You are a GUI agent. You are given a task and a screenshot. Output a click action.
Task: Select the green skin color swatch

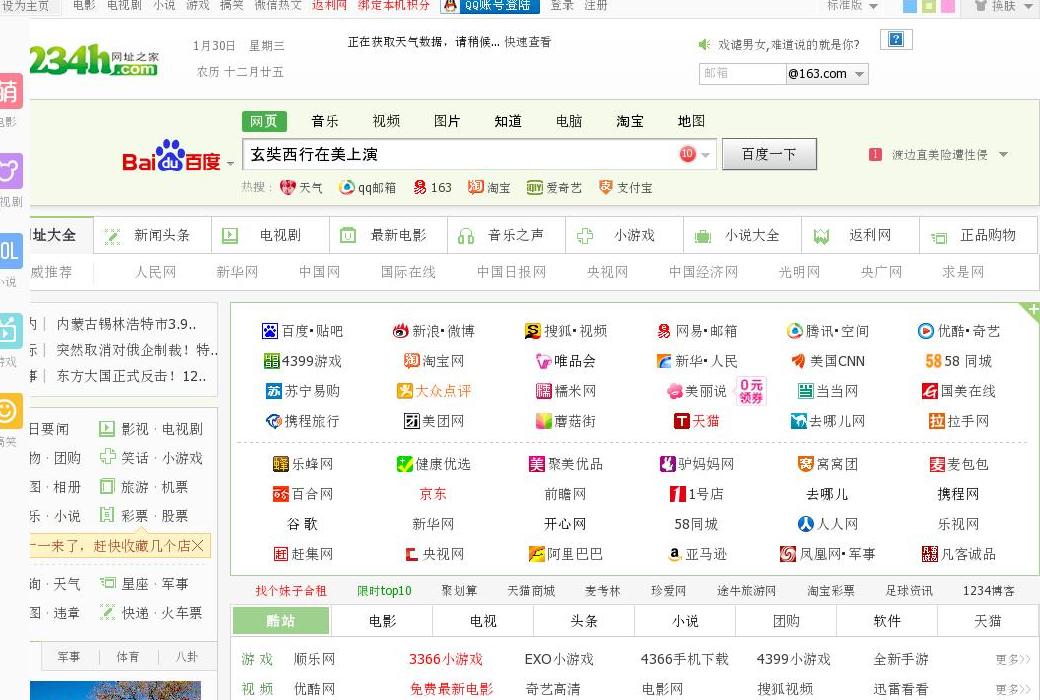point(929,6)
